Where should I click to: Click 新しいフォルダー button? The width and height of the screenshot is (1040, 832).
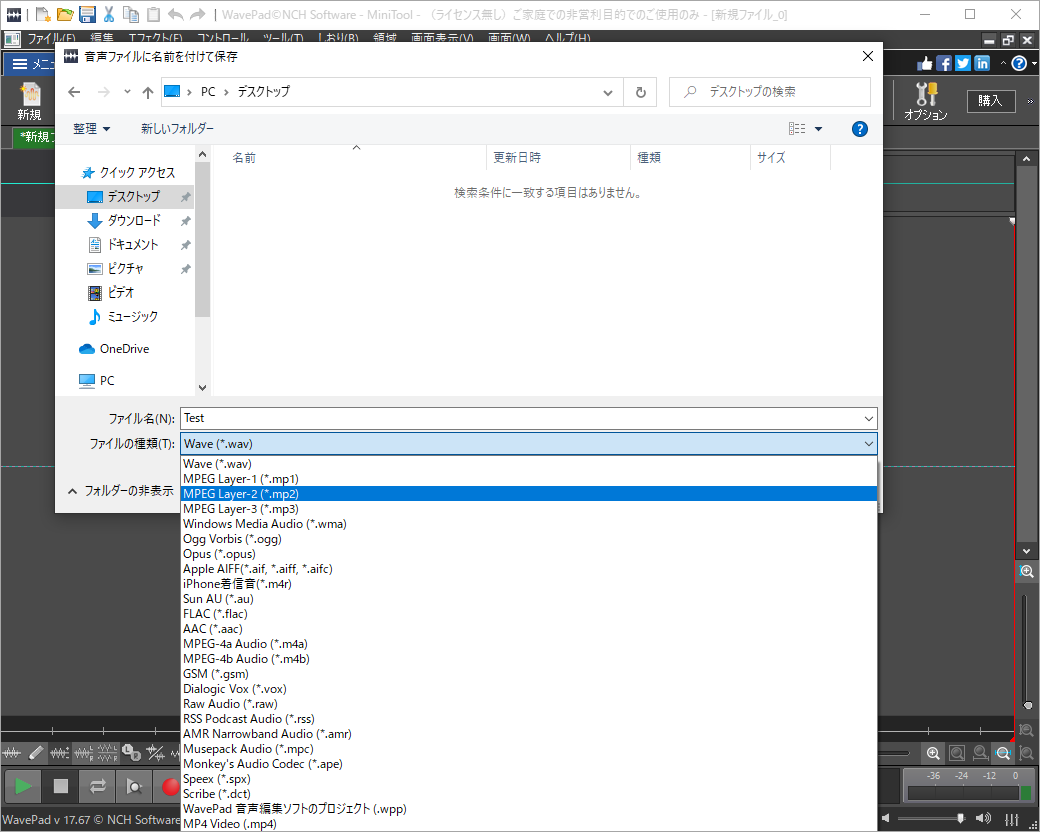[177, 129]
